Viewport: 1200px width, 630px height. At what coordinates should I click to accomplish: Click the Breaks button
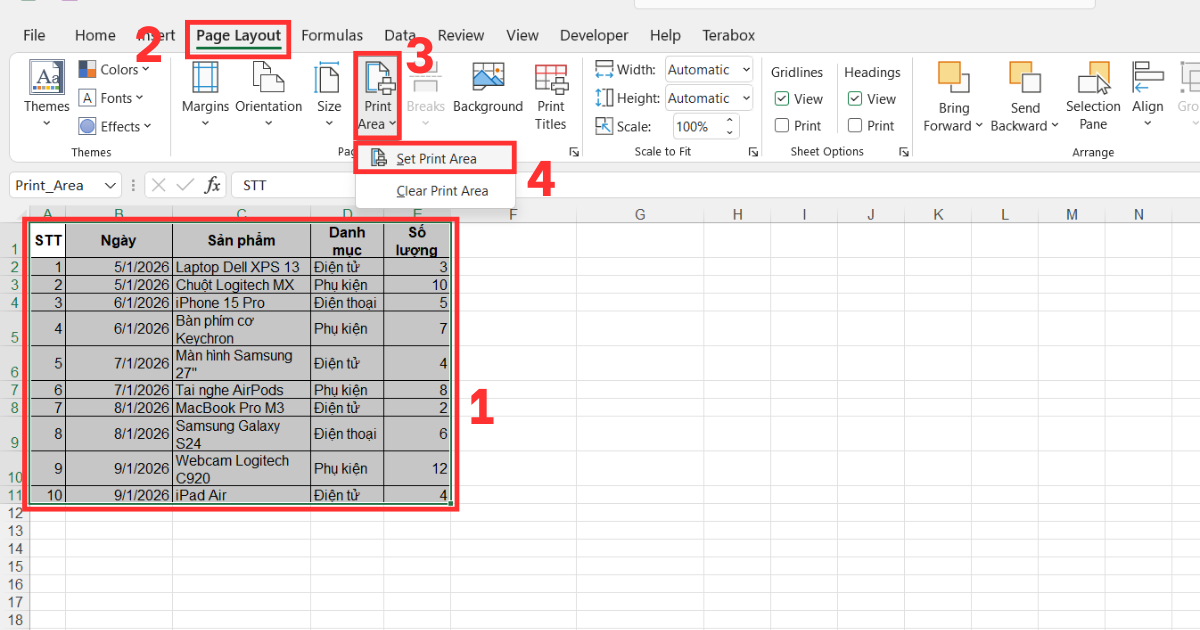click(426, 95)
